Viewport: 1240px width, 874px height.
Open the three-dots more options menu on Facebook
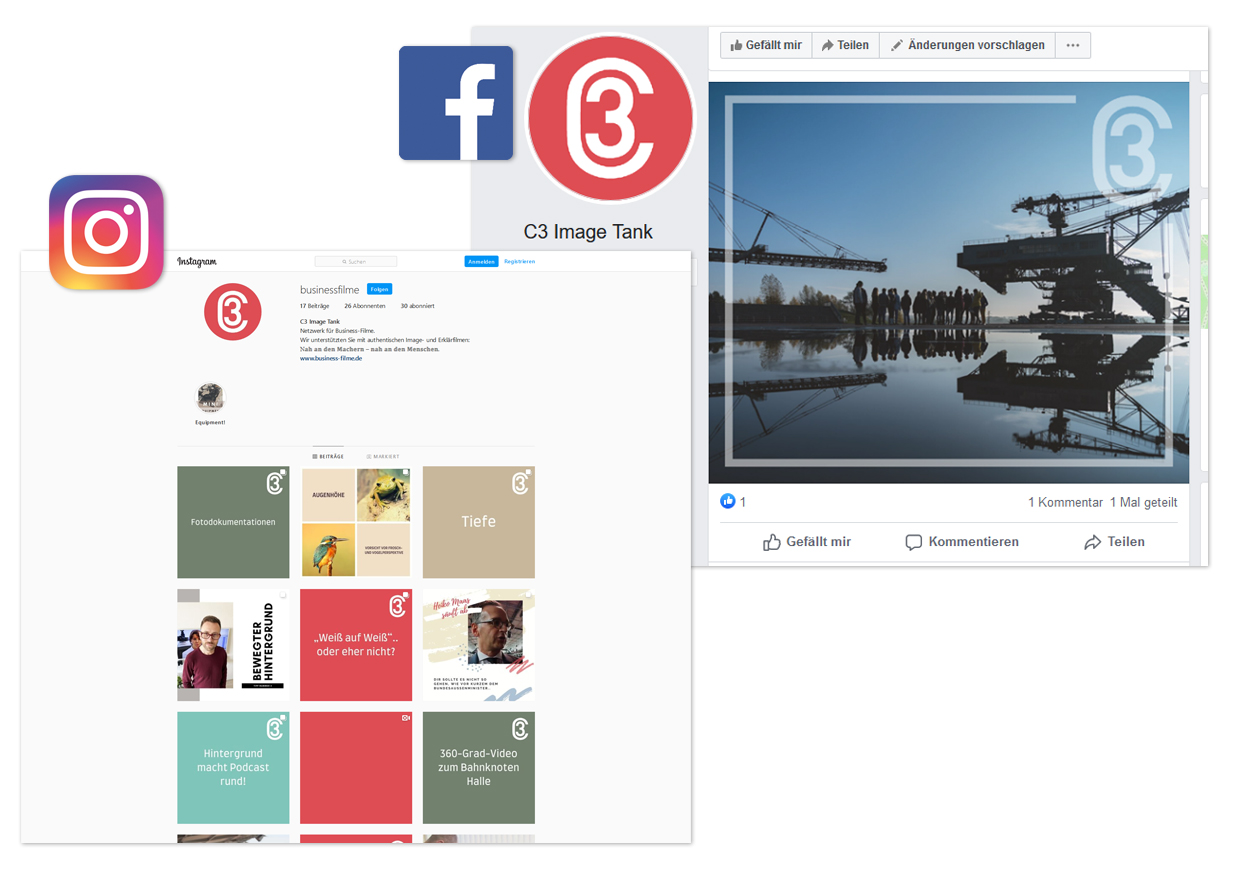[1073, 45]
